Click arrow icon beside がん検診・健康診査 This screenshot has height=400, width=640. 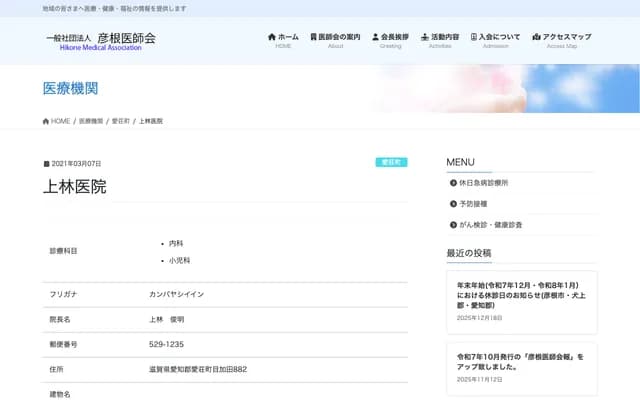tap(453, 225)
